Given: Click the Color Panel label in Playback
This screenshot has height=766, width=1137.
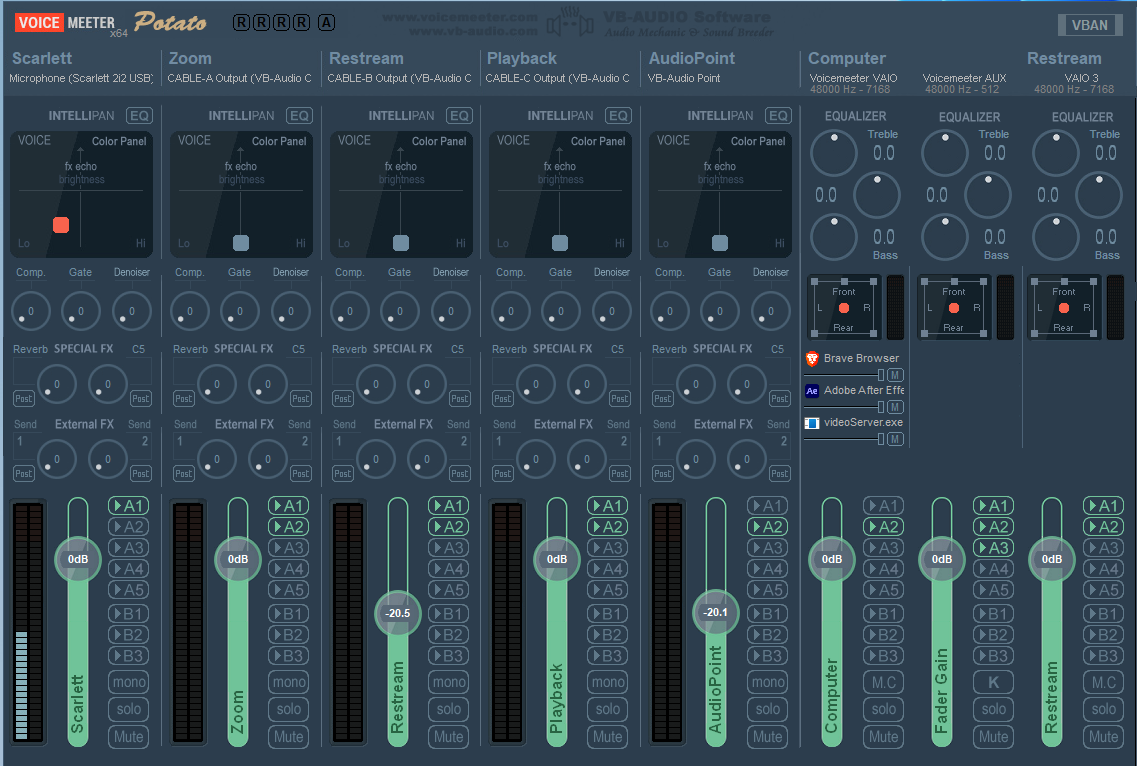Looking at the screenshot, I should pos(598,141).
